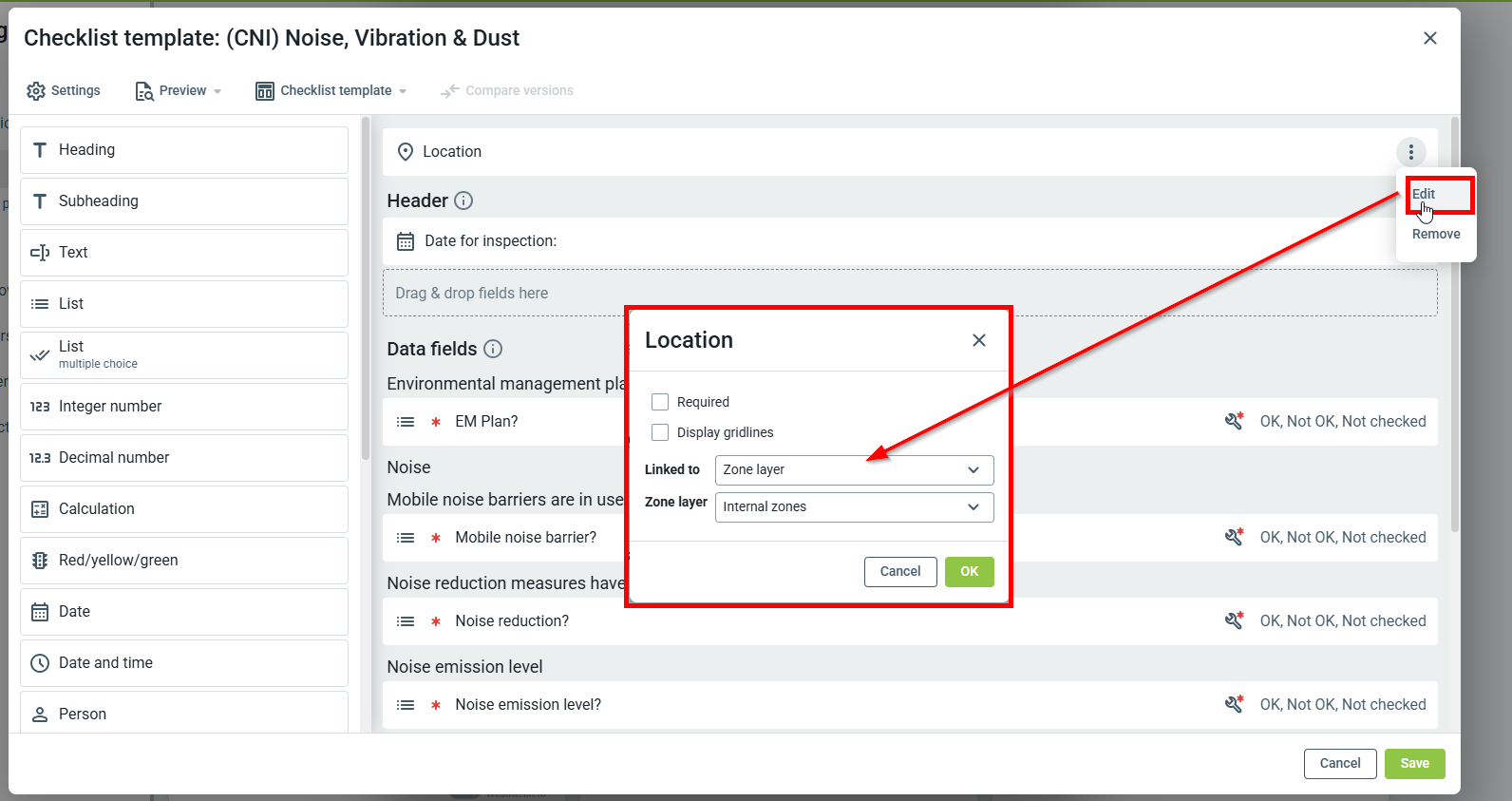Choose Remove from the context menu
This screenshot has width=1512, height=801.
pos(1435,234)
